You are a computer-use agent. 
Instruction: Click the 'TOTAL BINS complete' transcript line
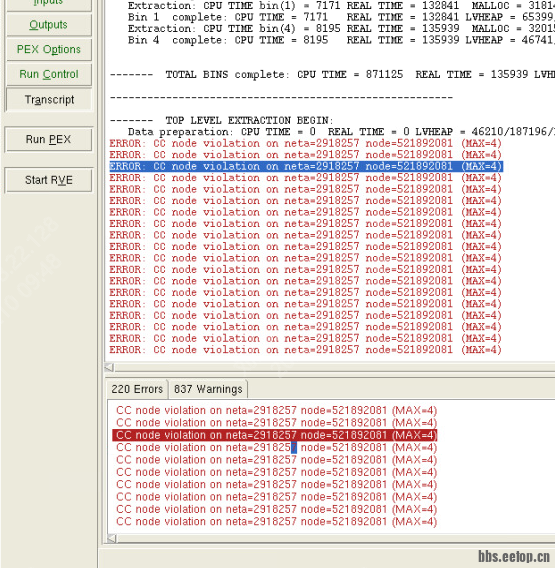tap(332, 75)
